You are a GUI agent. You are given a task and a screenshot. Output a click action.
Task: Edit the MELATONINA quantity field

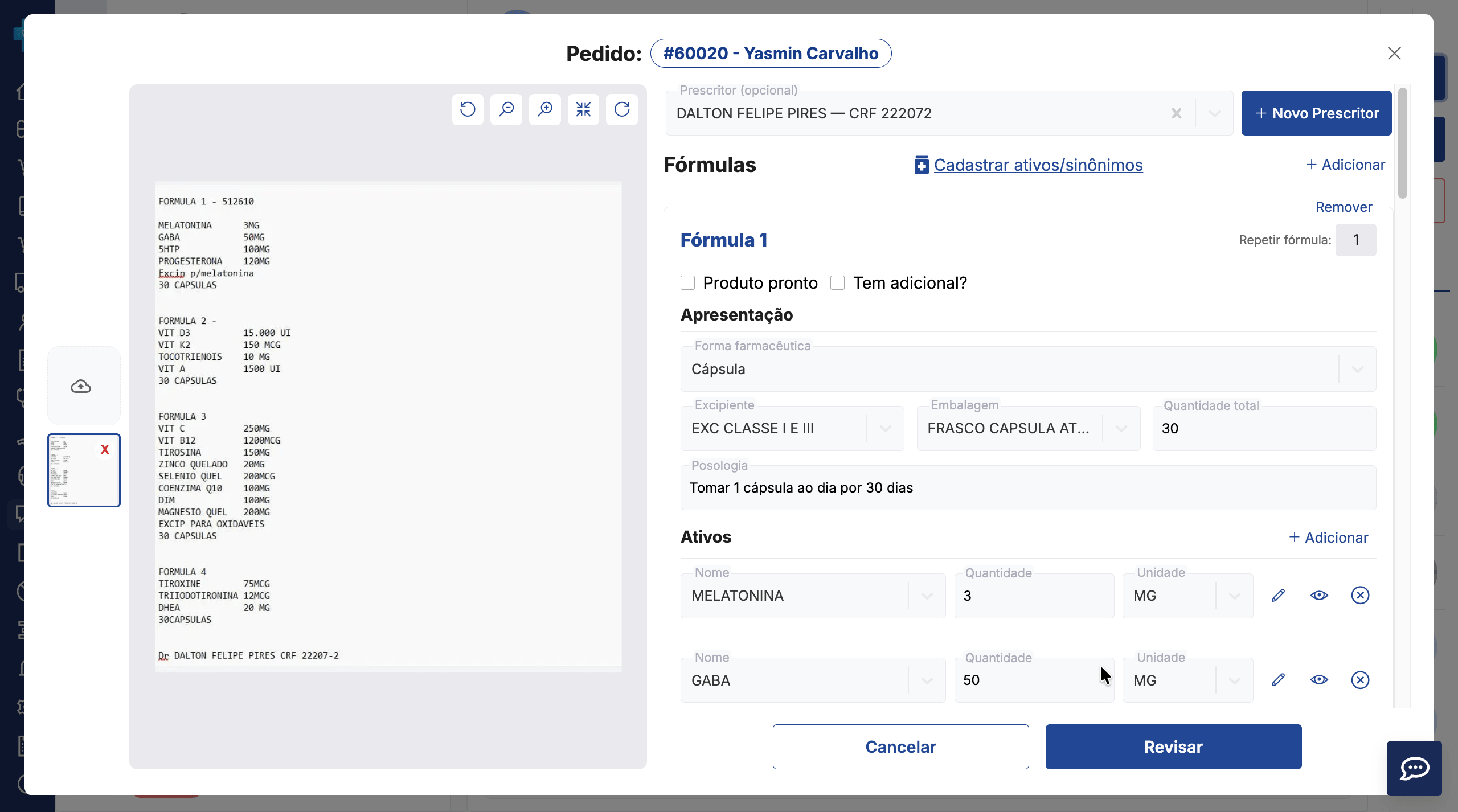coord(1034,596)
